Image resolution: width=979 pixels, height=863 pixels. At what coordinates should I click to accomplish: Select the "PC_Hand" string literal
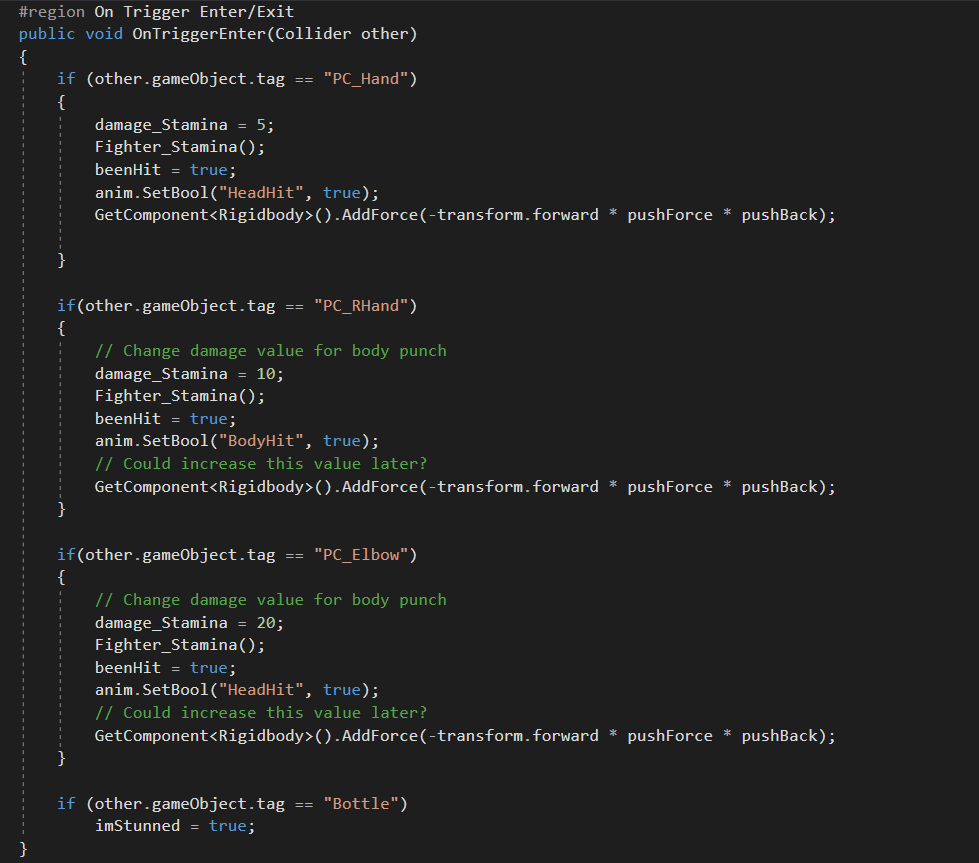(365, 79)
